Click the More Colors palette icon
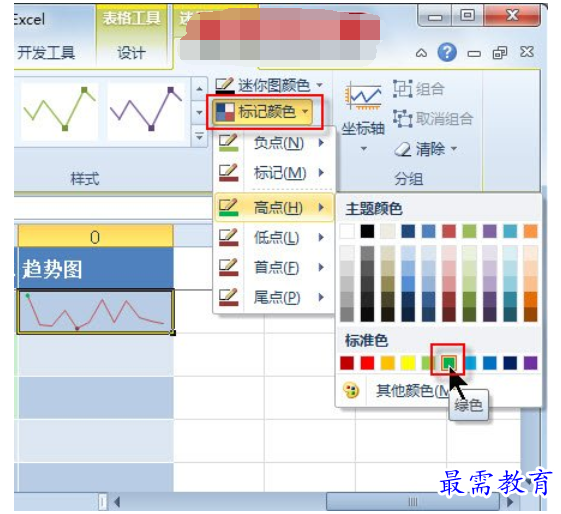561x514 pixels. [x=351, y=391]
